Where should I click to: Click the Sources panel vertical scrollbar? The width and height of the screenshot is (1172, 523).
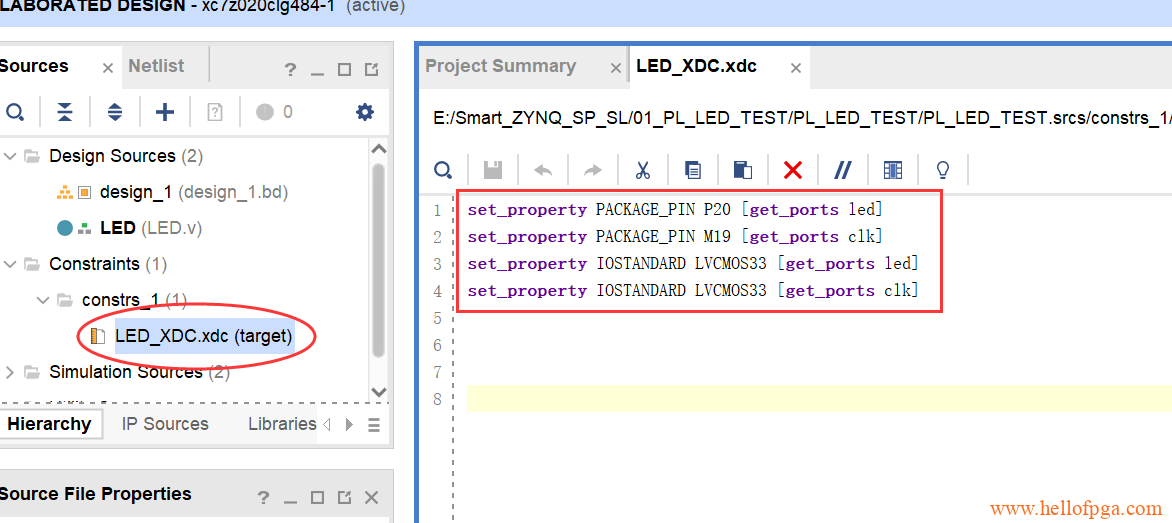tap(378, 260)
